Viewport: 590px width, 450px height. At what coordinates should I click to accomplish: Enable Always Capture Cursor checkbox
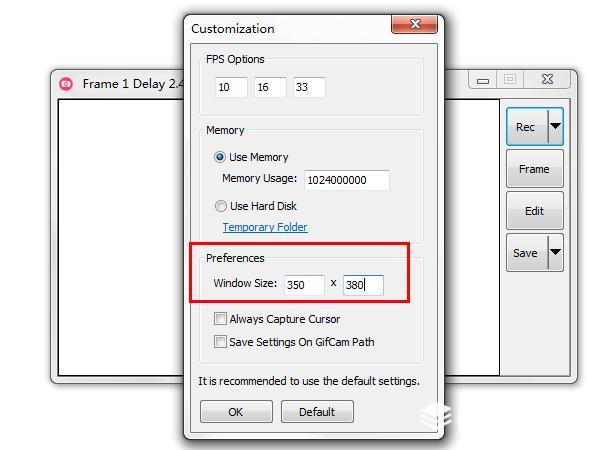pyautogui.click(x=220, y=319)
